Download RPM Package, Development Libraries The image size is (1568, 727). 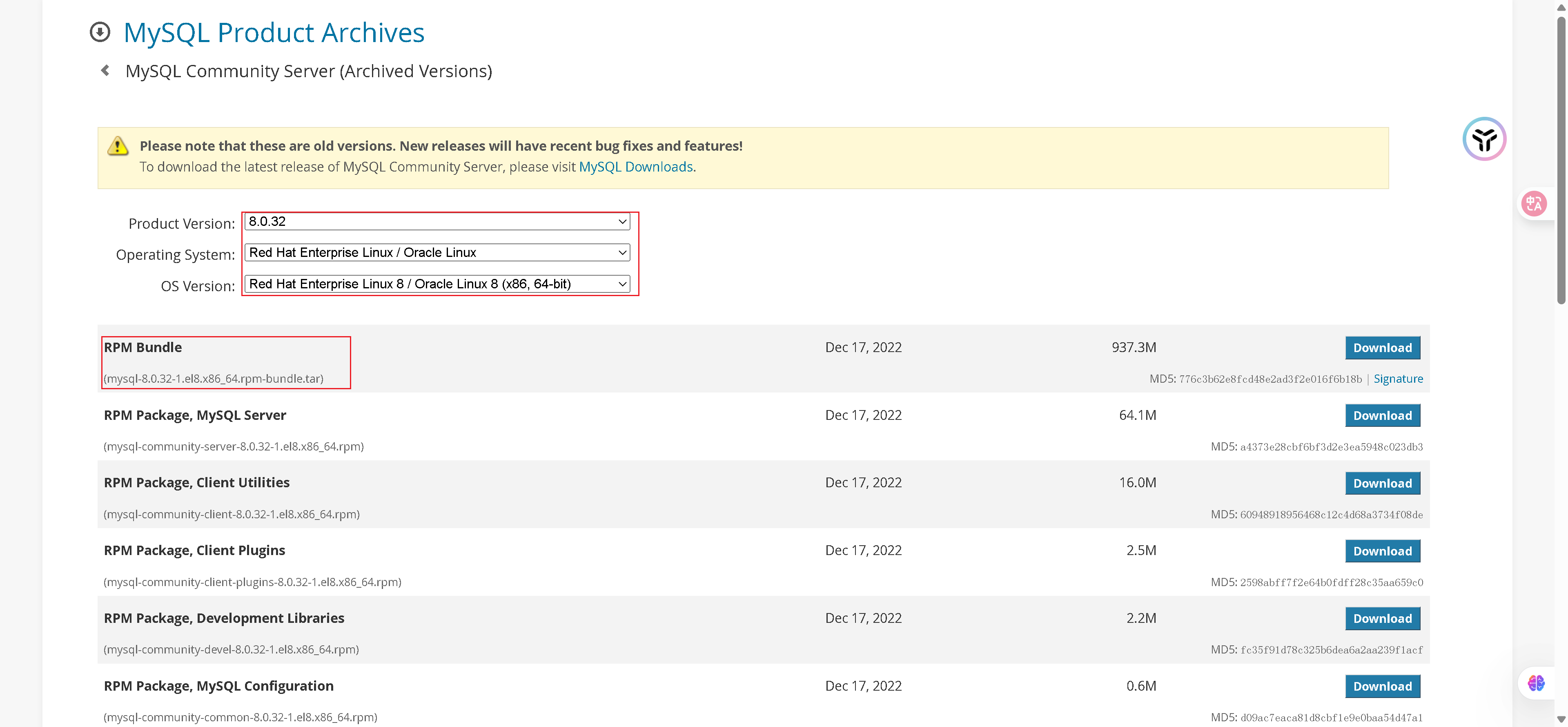point(1382,619)
